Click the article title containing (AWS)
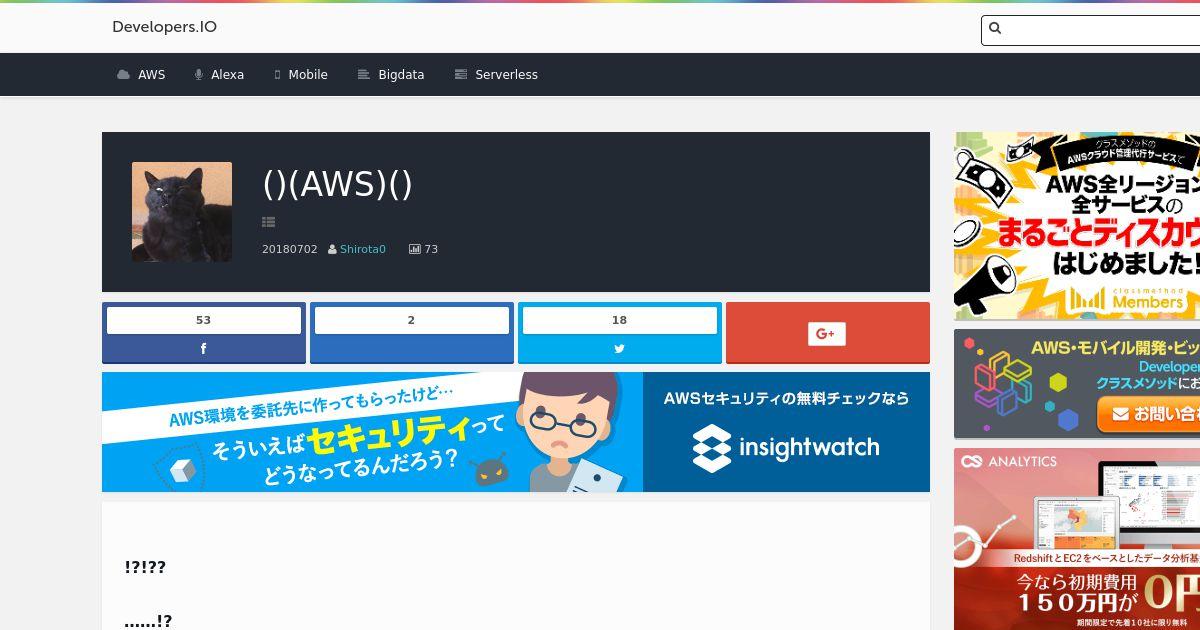 337,184
